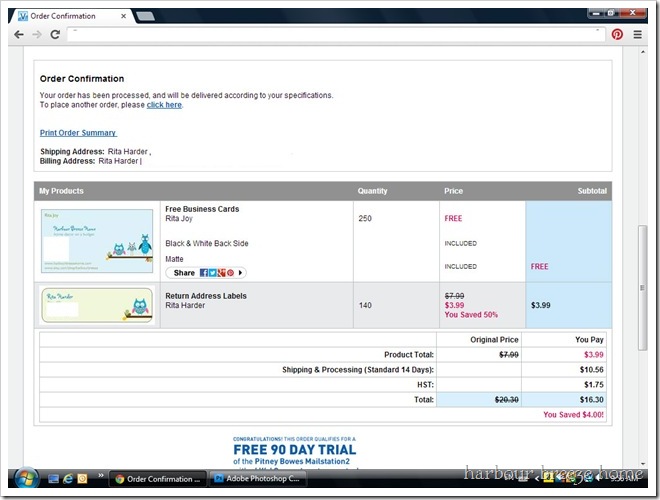The height and width of the screenshot is (500, 660).
Task: Click the $10.56 shipping amount
Action: coord(591,370)
